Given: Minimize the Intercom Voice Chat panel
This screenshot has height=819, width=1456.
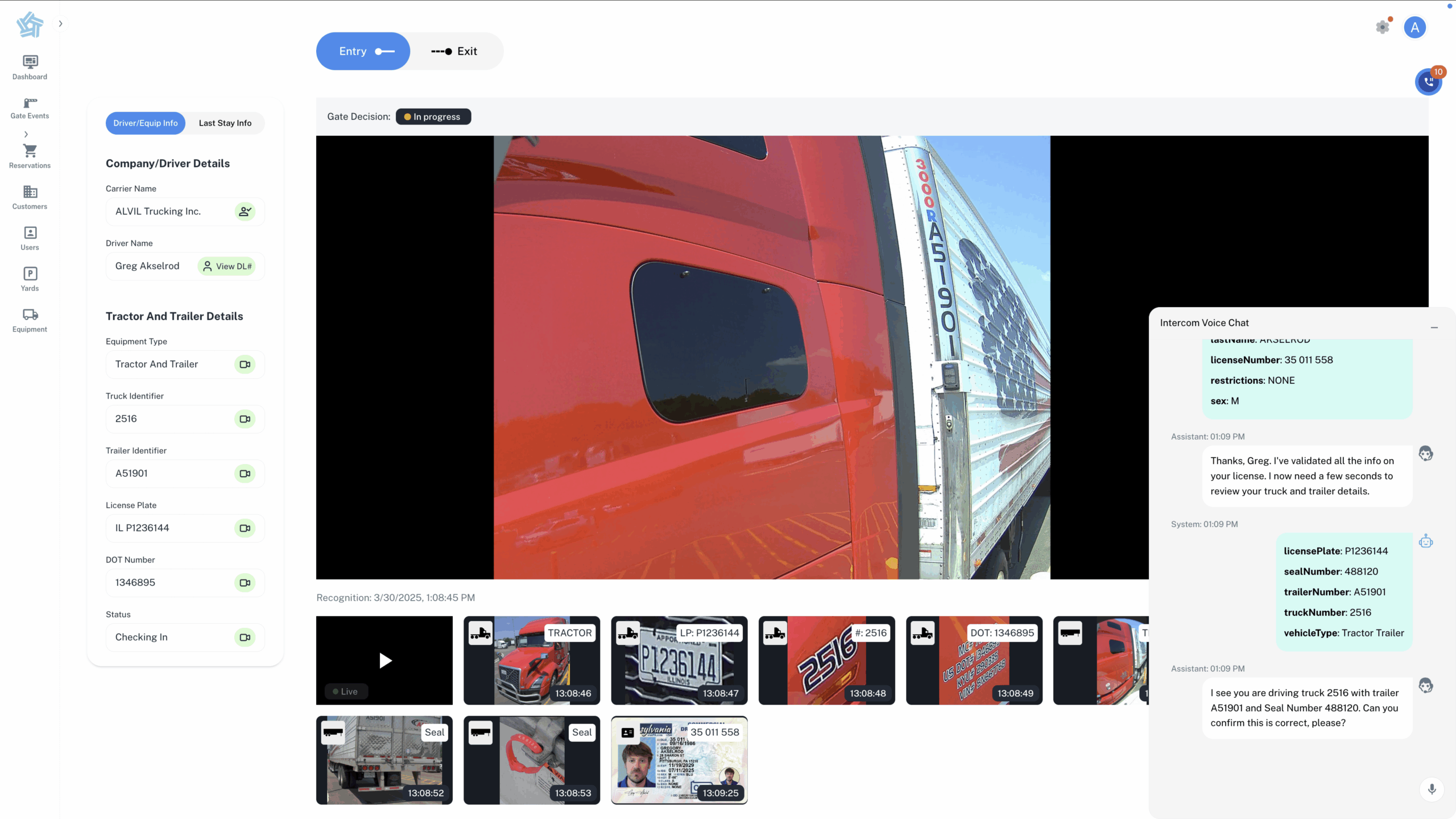Looking at the screenshot, I should pos(1434,327).
